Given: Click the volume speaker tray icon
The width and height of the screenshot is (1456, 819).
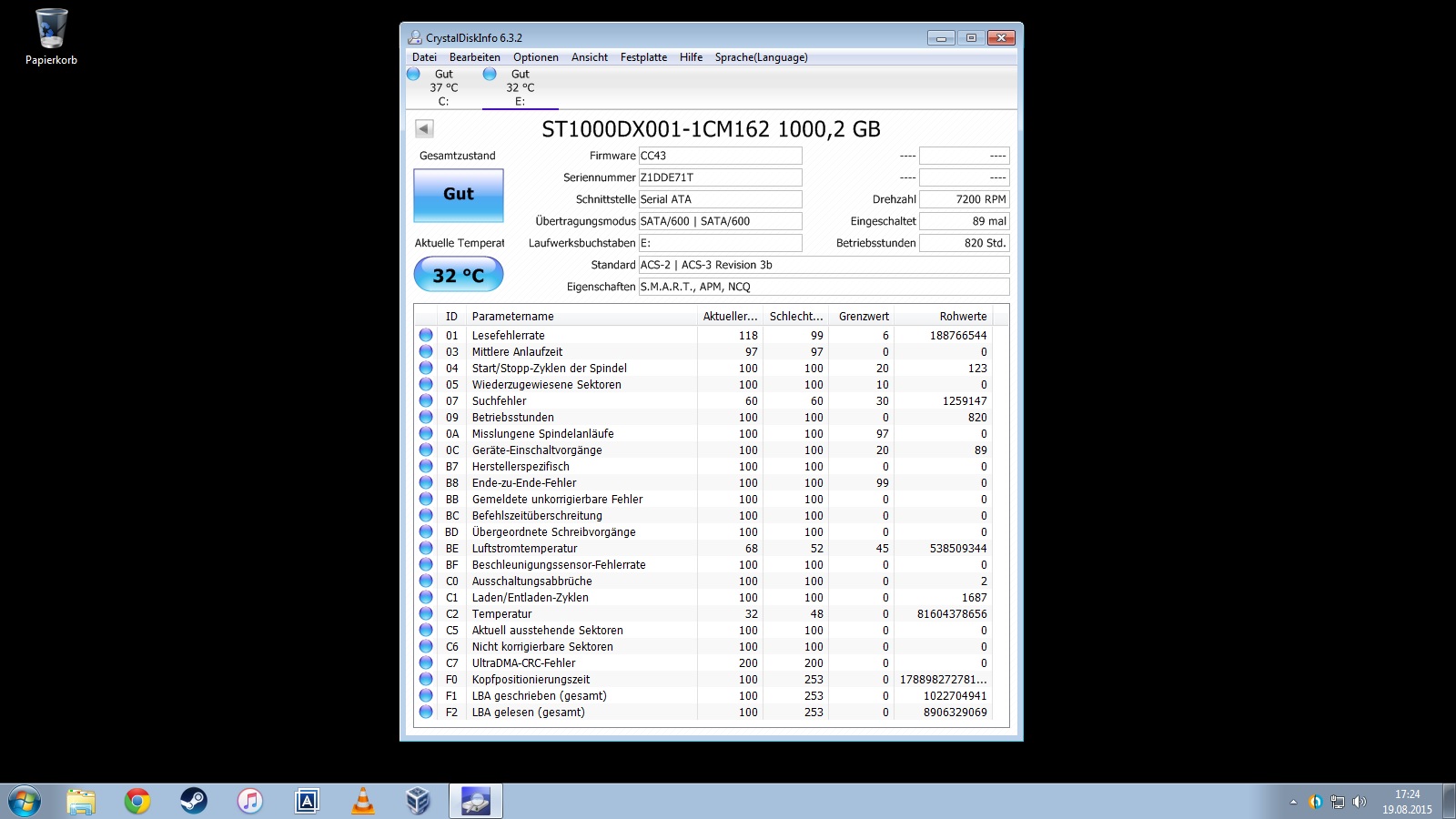Looking at the screenshot, I should pyautogui.click(x=1360, y=802).
